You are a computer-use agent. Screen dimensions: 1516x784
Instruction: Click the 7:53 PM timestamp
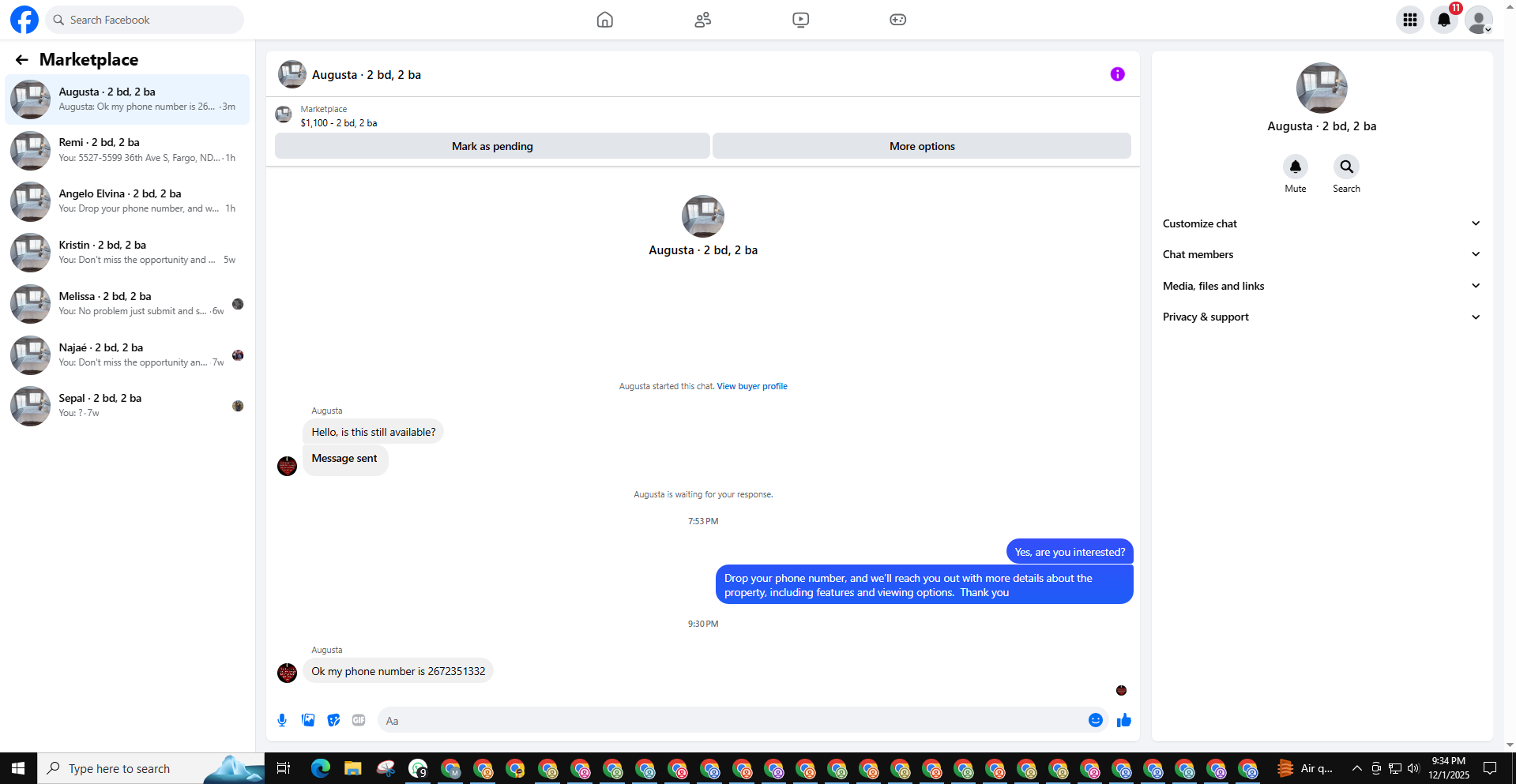coord(703,521)
